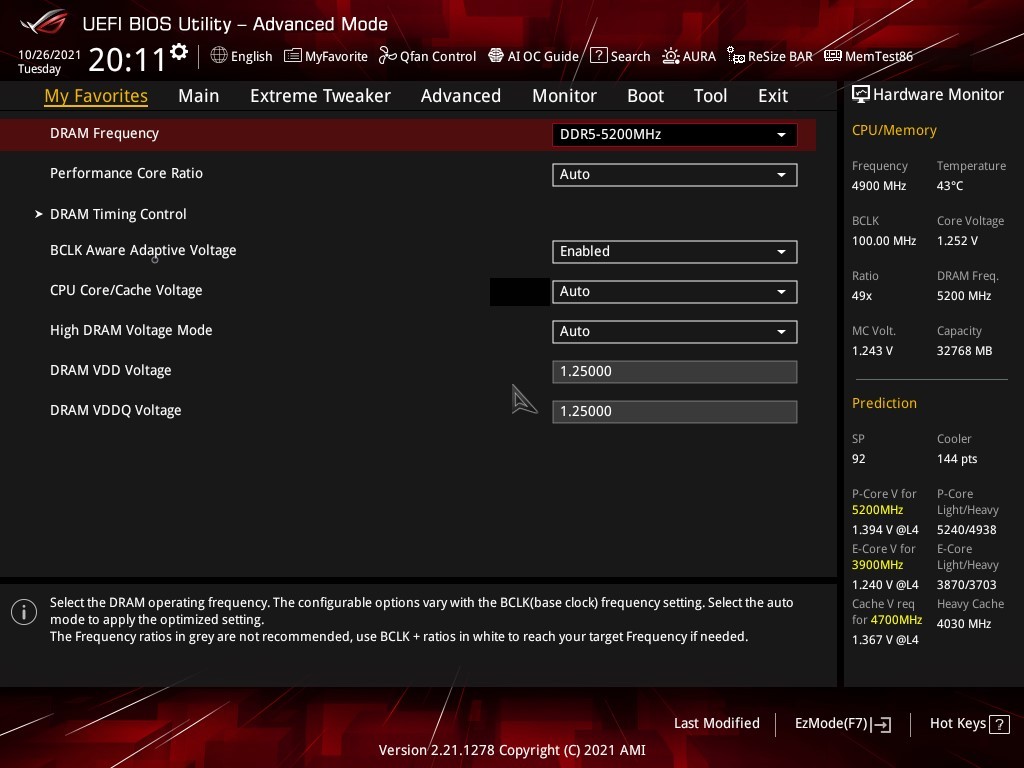Select the High DRAM Voltage Mode label

point(131,330)
